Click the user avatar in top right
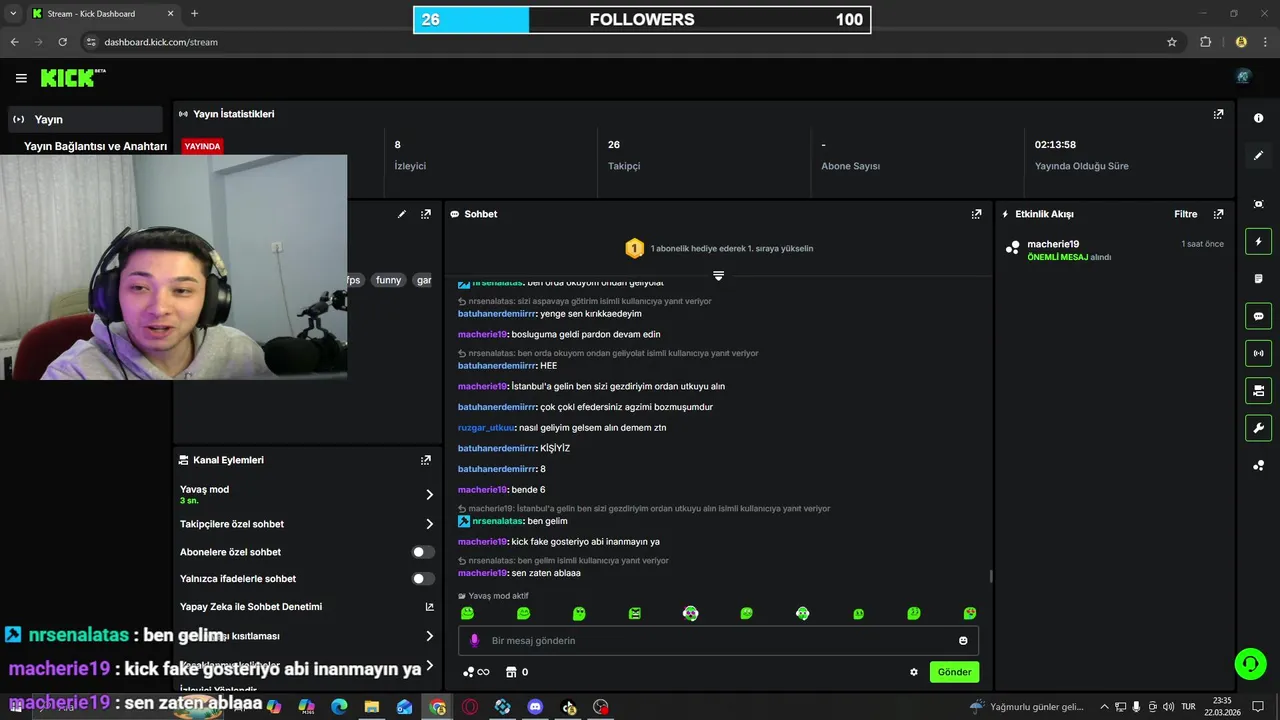 pos(1243,77)
